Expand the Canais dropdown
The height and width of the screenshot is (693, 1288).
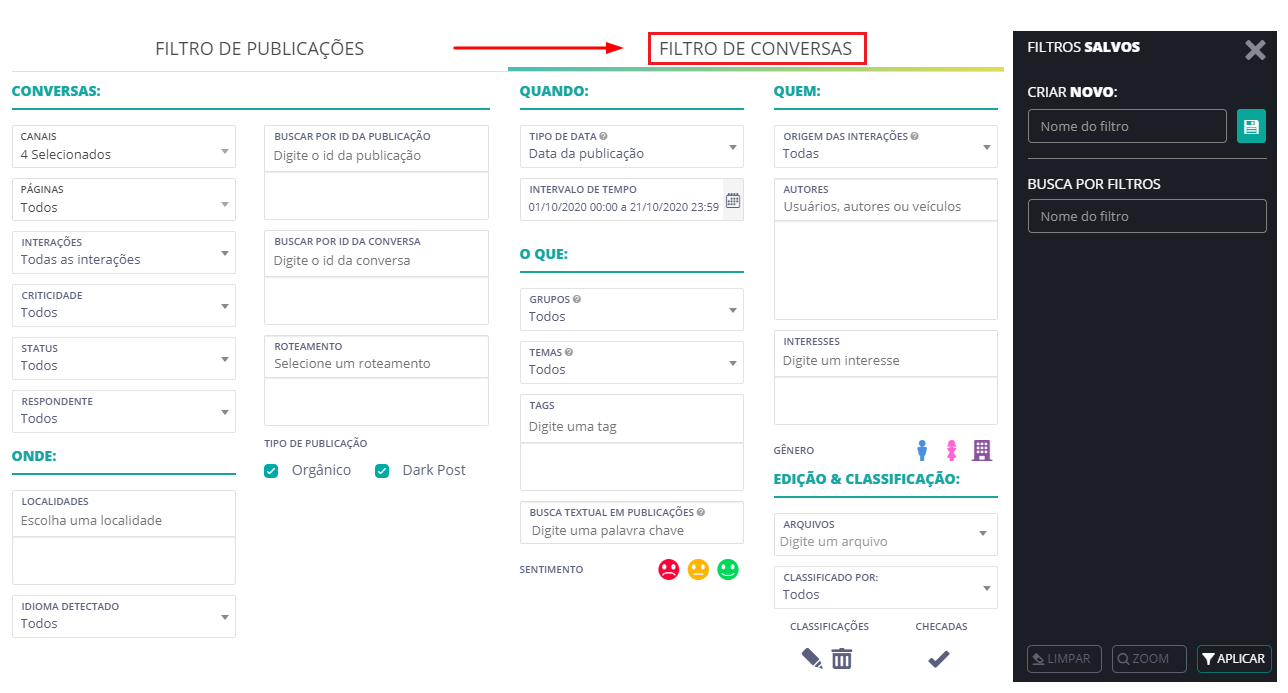pos(124,146)
